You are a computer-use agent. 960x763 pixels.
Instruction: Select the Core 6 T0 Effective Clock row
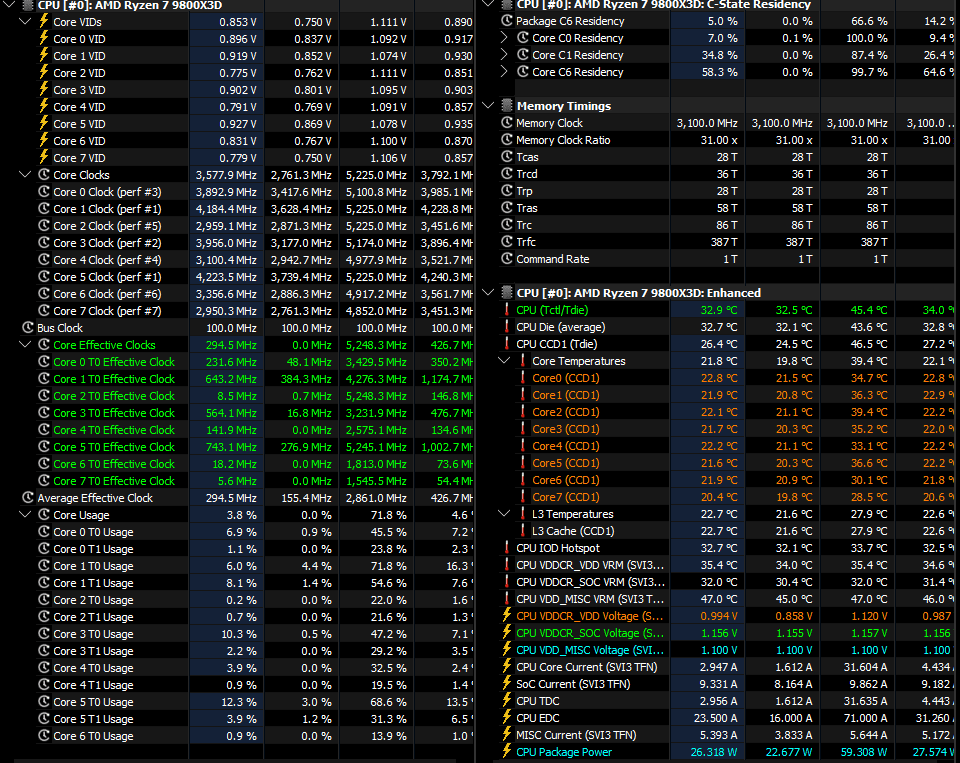pyautogui.click(x=238, y=464)
